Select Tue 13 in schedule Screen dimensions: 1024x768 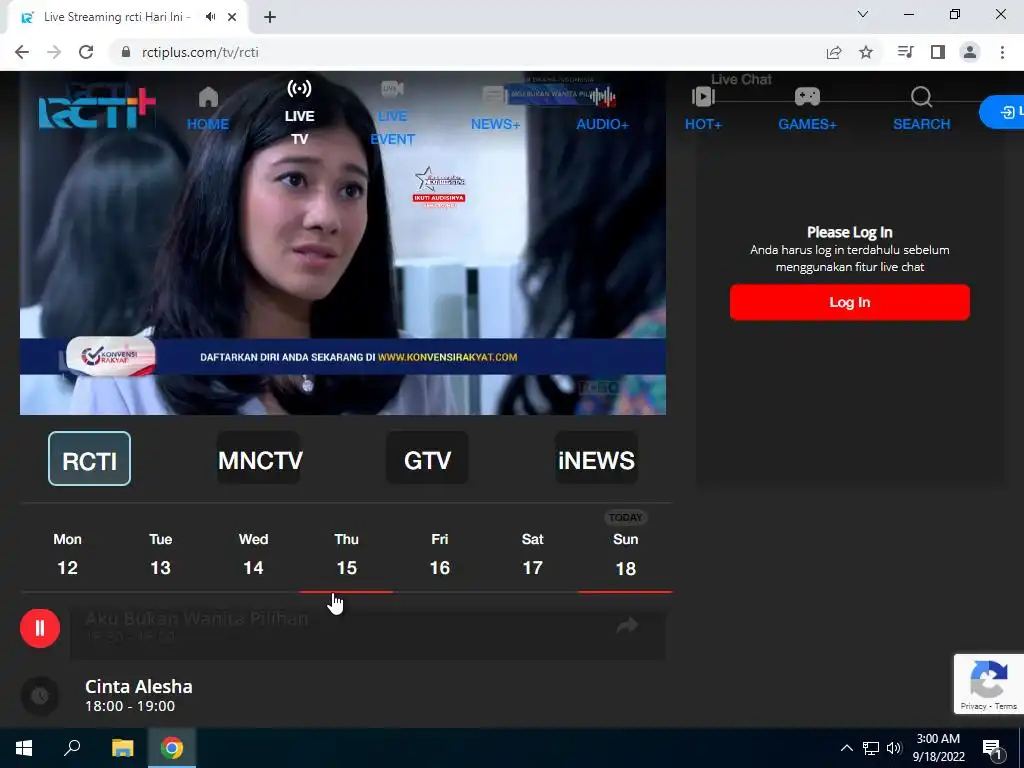(160, 554)
